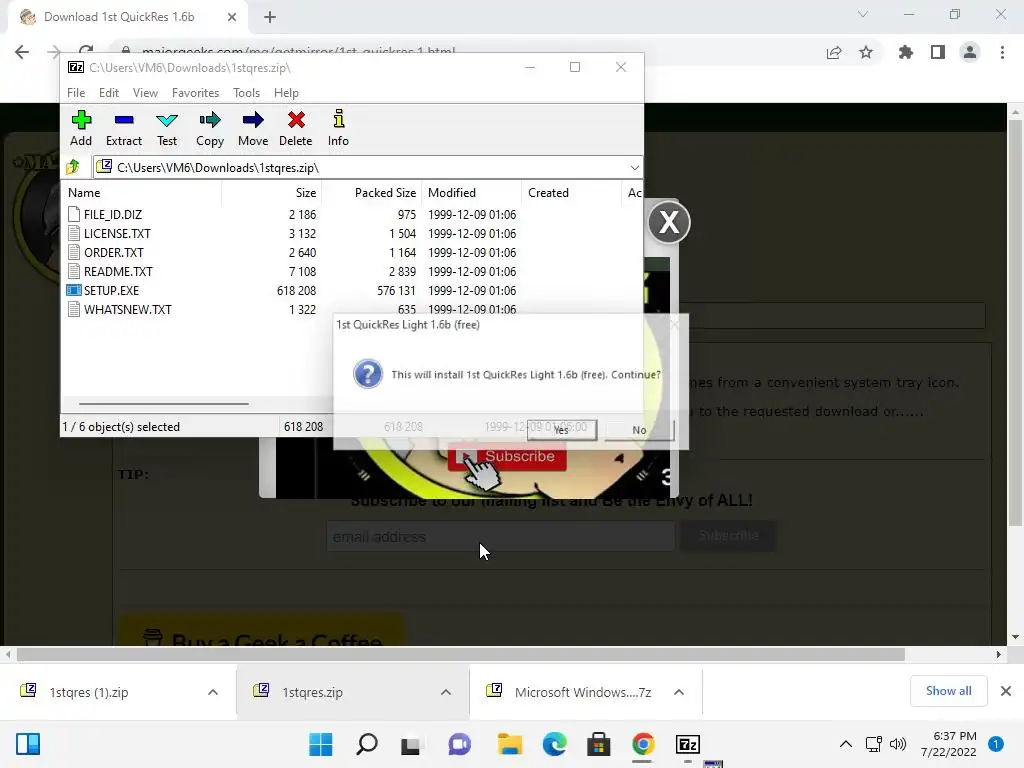
Task: Click No in the install confirmation dialog
Action: tap(639, 430)
